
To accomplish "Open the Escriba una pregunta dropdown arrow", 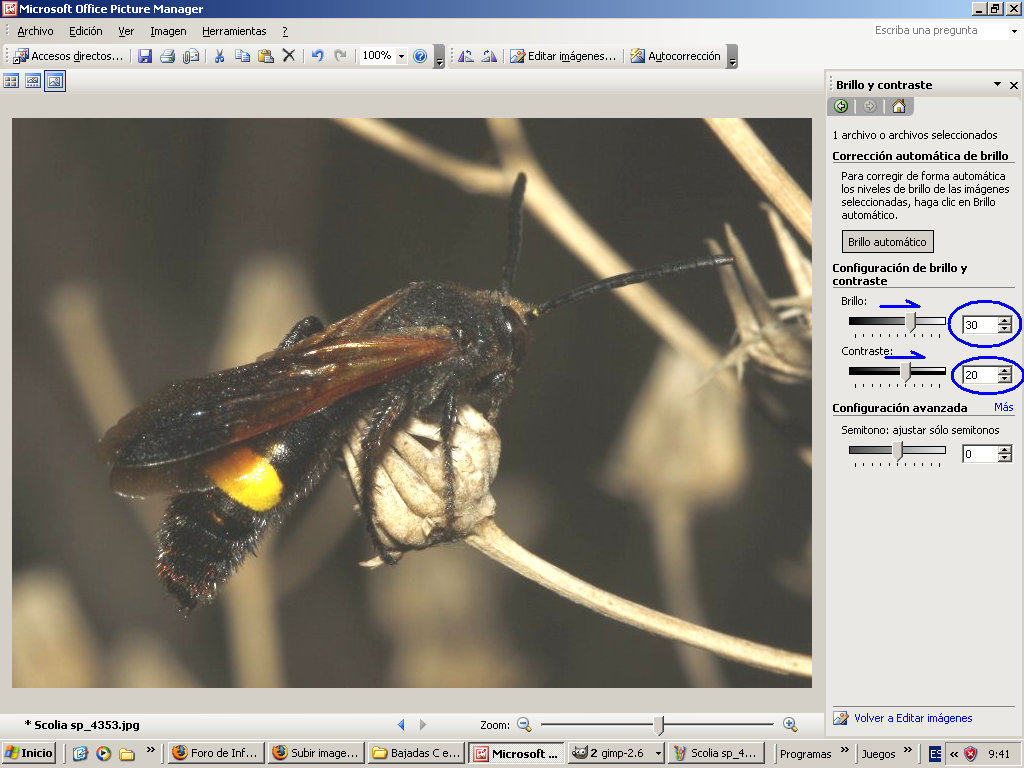I will tap(1014, 31).
